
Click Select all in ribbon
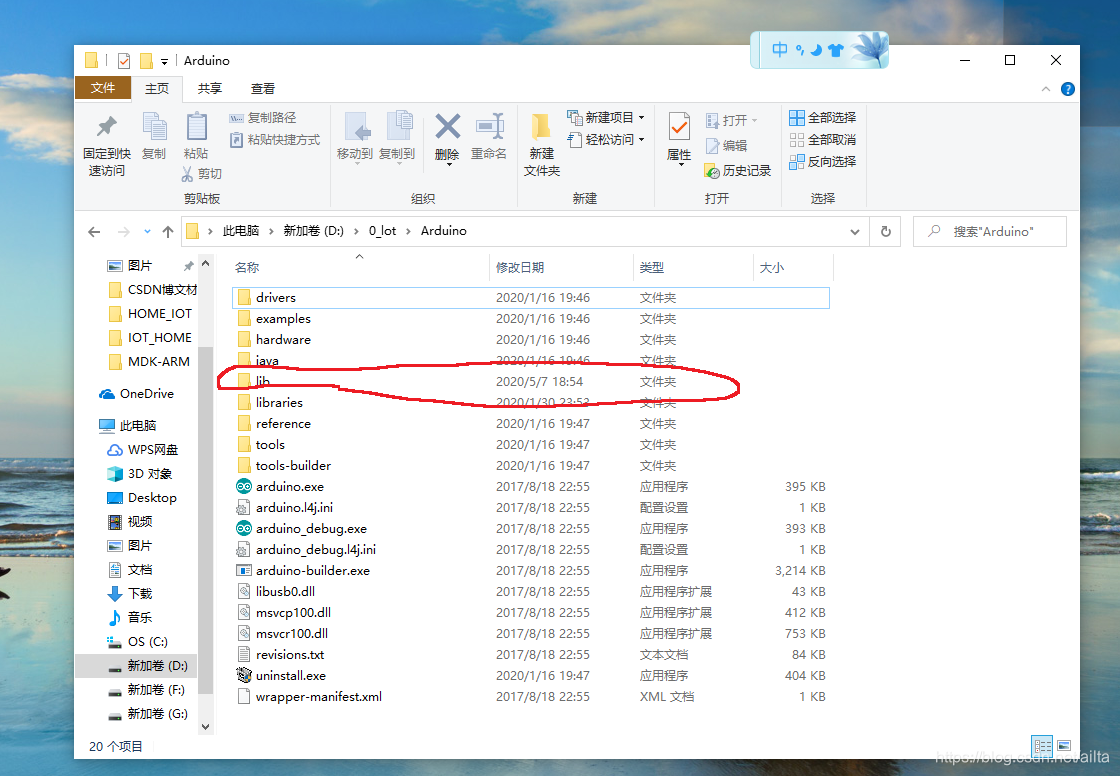(823, 118)
